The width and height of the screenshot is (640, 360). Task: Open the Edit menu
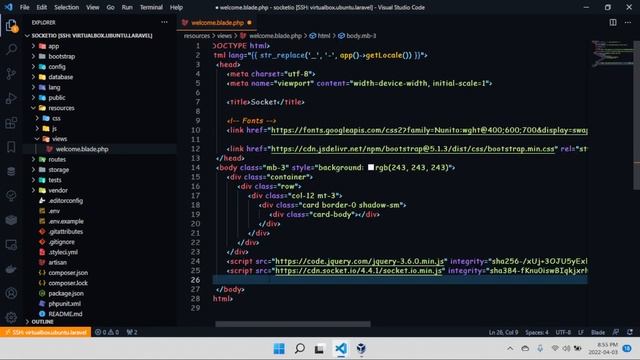pos(42,7)
